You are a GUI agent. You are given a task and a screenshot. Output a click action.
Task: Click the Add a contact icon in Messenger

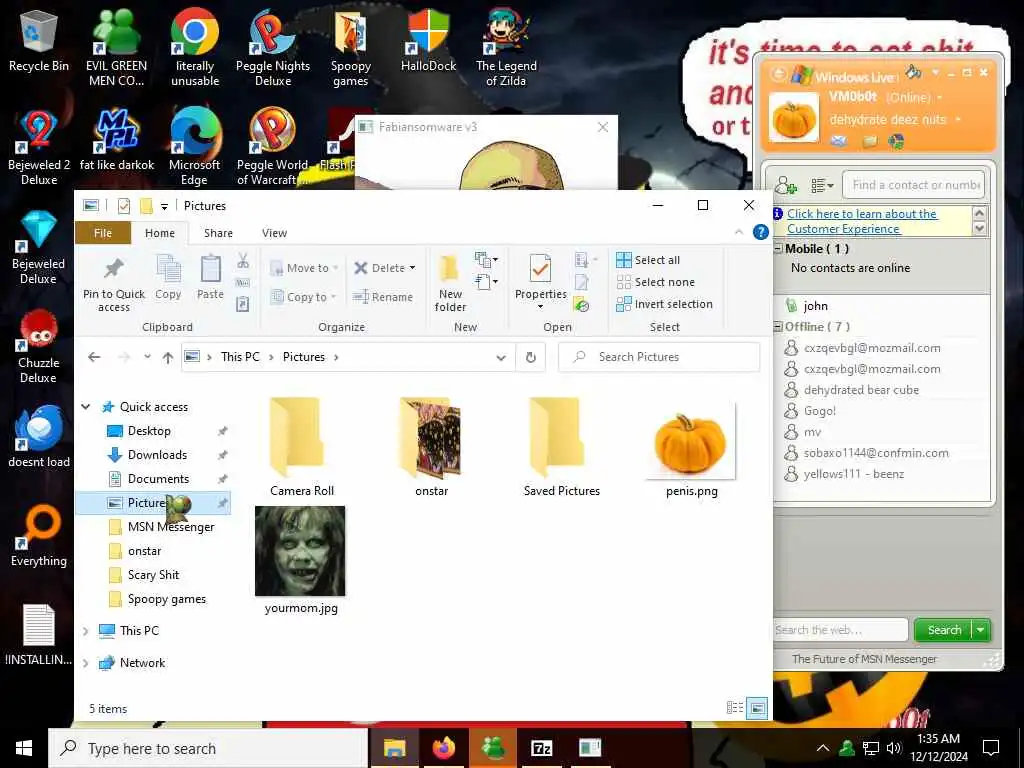(x=786, y=185)
